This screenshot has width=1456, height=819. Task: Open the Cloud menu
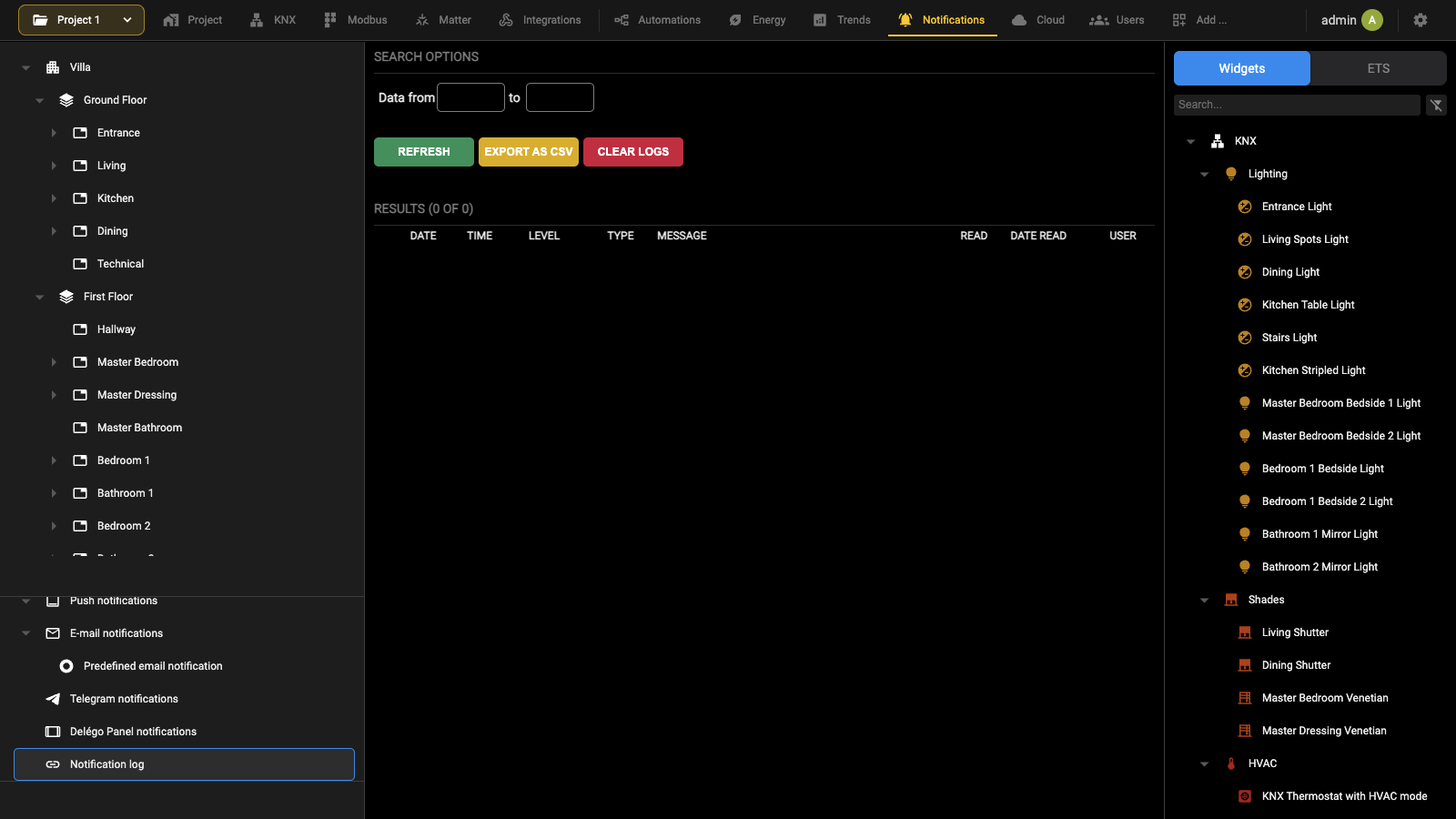coord(1038,20)
